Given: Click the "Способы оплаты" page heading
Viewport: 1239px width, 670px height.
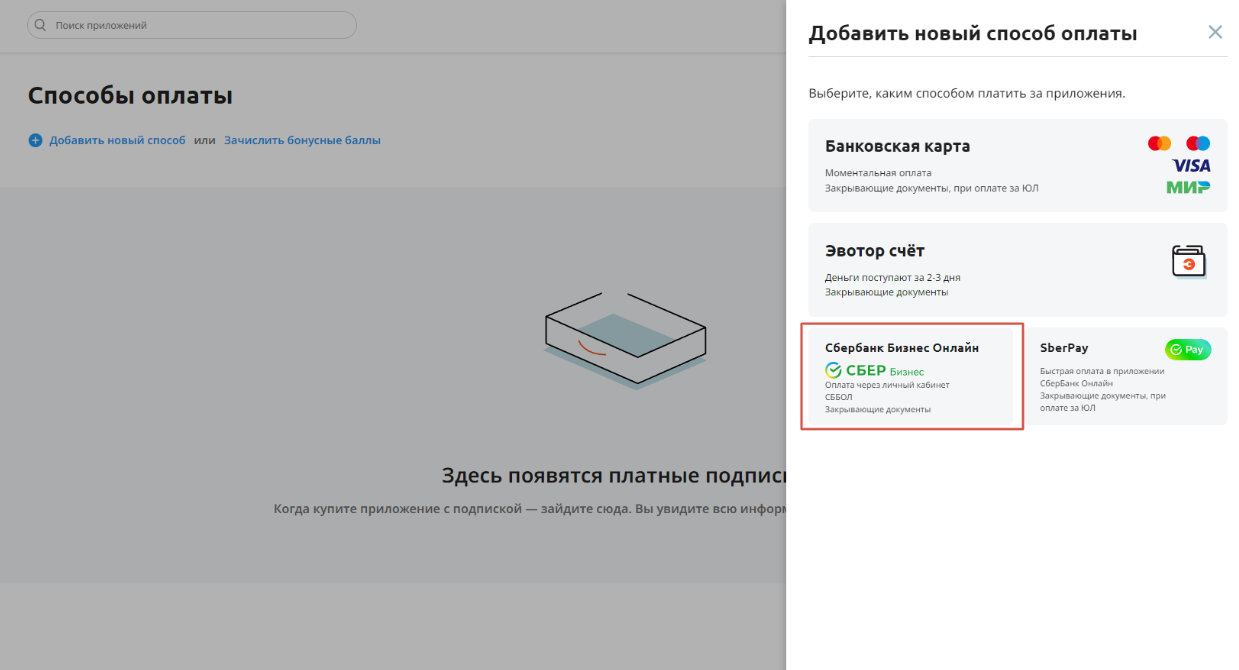Looking at the screenshot, I should 130,96.
